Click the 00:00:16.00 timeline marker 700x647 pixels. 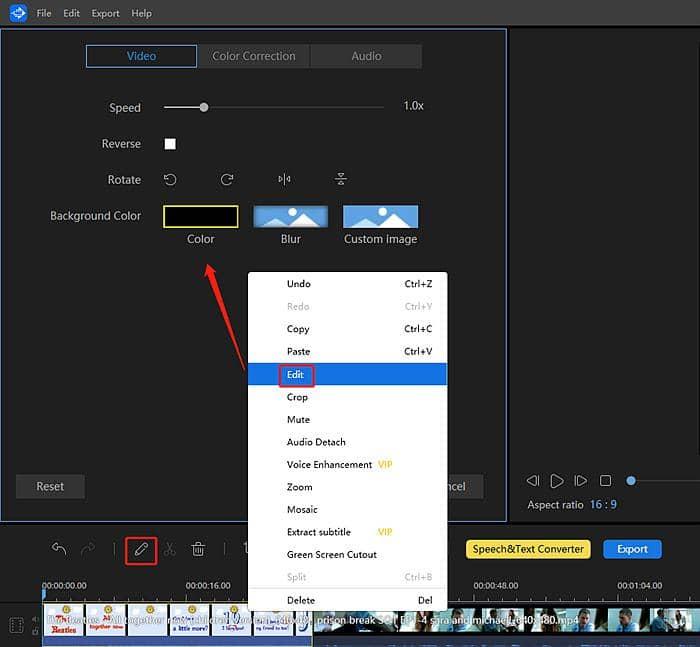click(208, 585)
